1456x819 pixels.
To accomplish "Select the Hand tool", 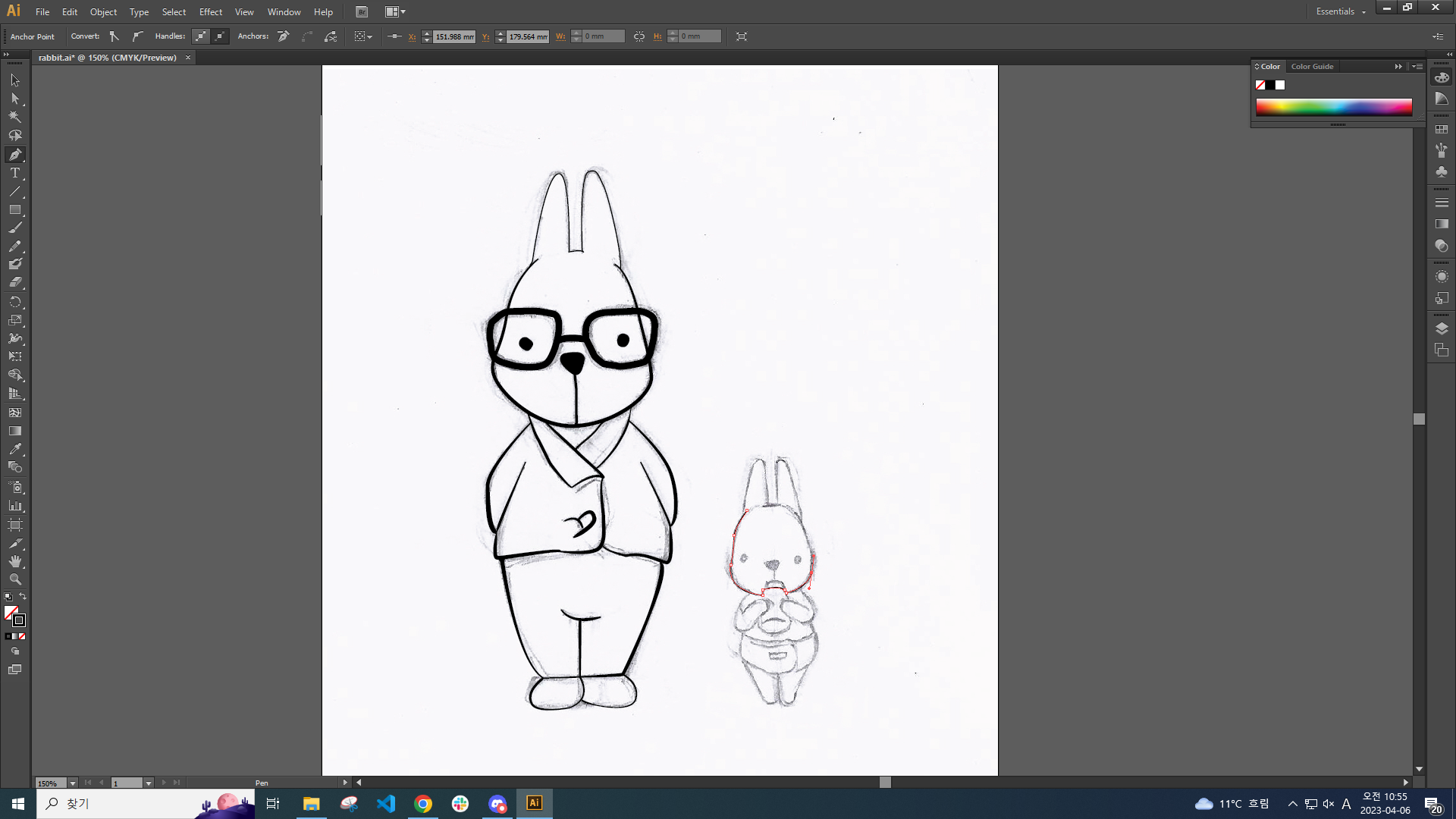I will click(x=15, y=561).
